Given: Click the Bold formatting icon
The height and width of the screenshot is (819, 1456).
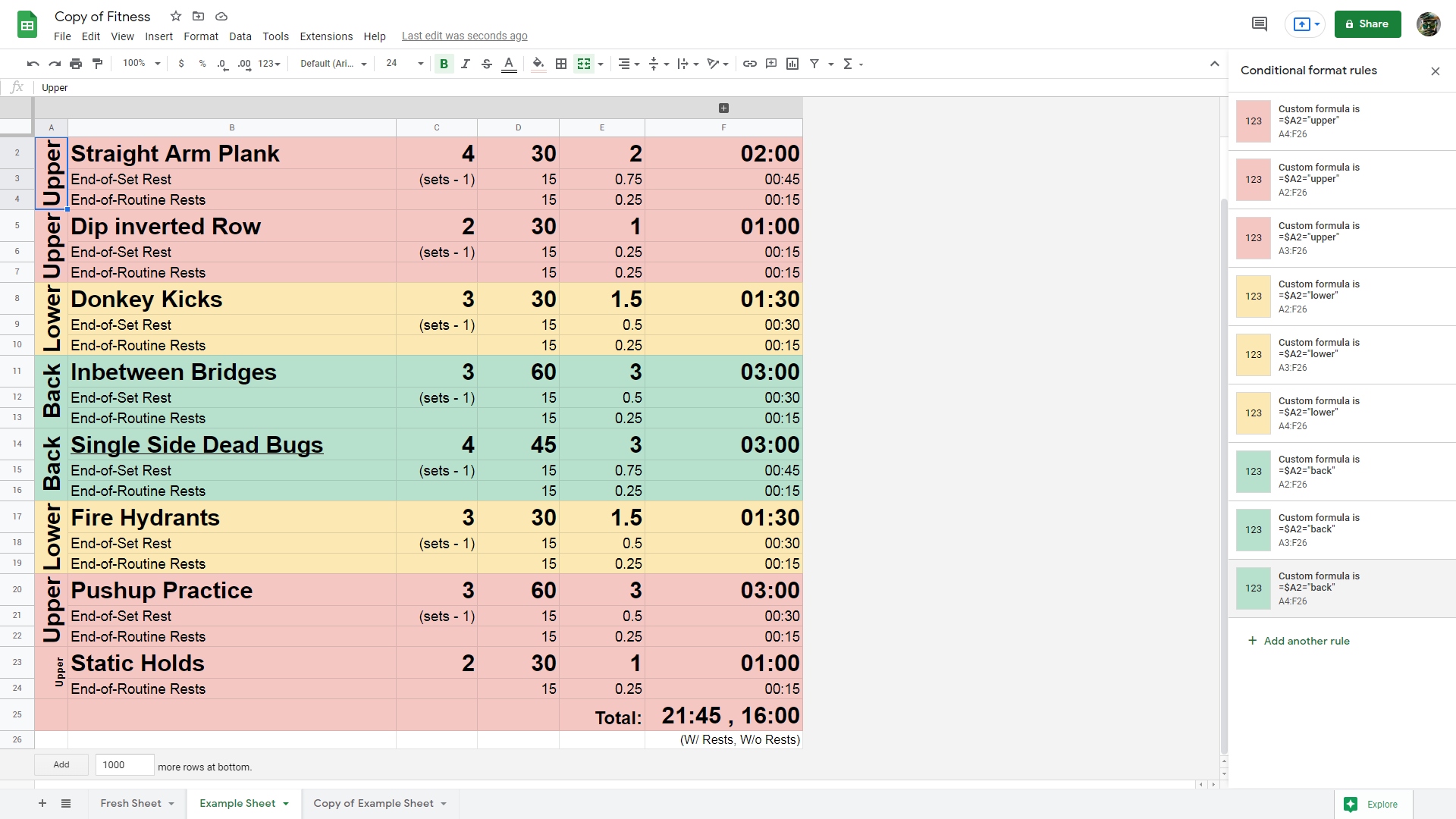Looking at the screenshot, I should pos(444,63).
